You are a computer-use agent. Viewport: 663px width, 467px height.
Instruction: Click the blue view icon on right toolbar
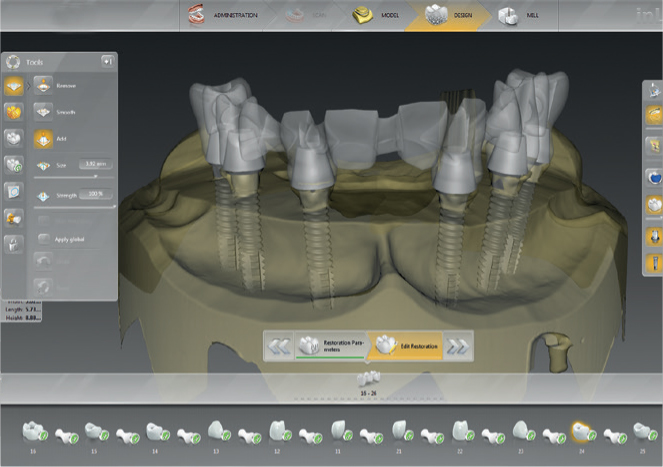pos(652,178)
